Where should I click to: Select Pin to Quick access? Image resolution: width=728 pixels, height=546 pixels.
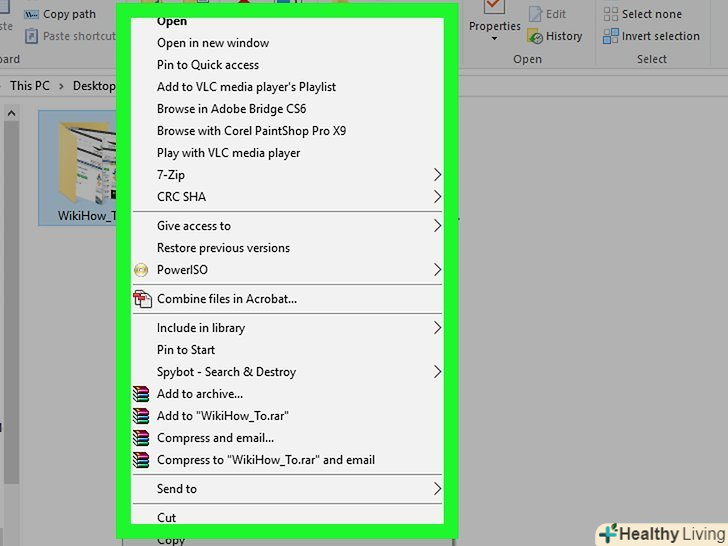point(287,65)
